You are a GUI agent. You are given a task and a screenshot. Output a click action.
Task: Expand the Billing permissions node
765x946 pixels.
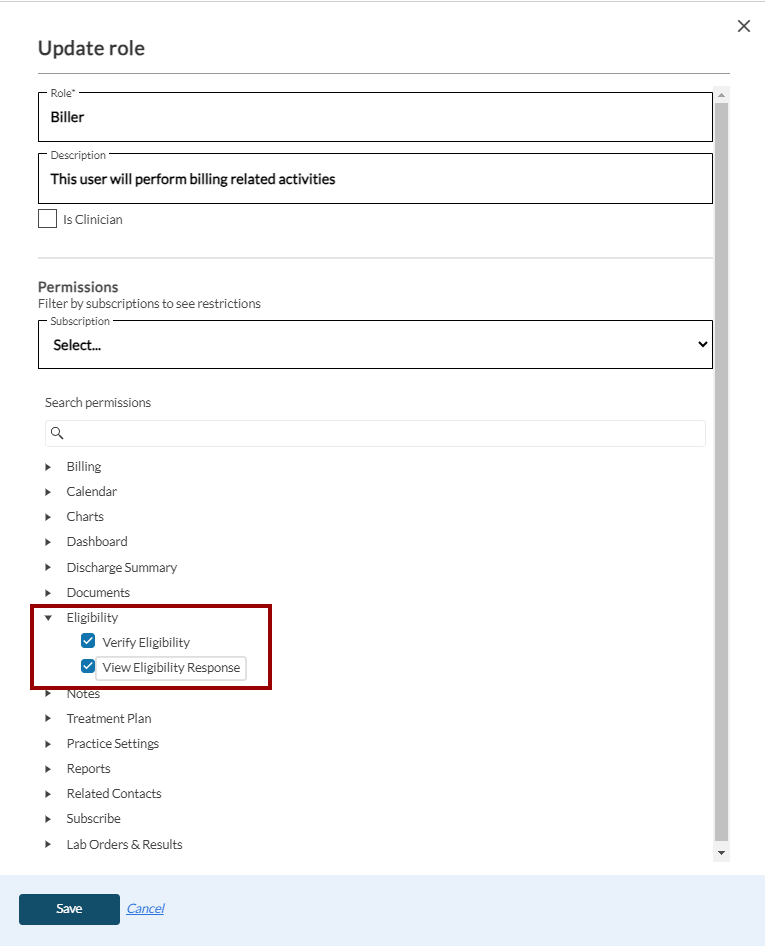(x=48, y=467)
